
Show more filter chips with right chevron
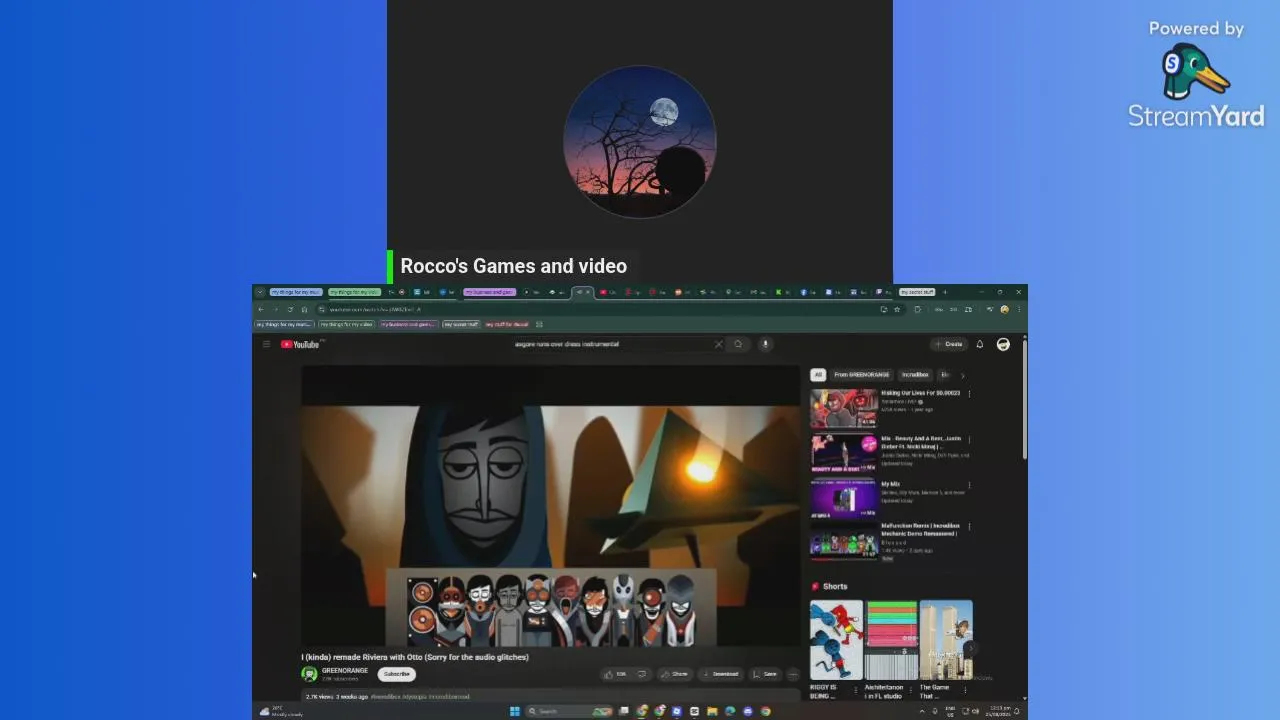click(962, 375)
